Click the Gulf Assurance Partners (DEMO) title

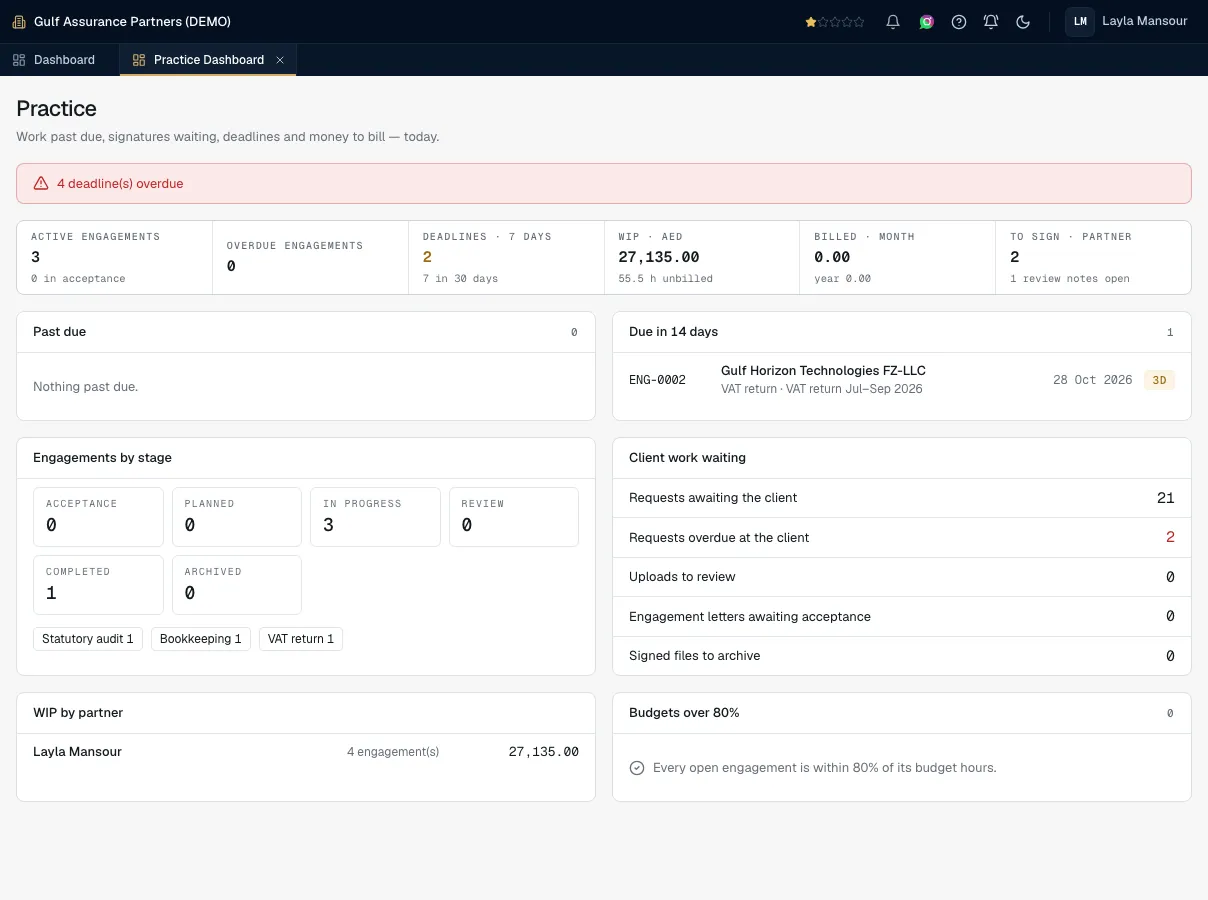coord(132,21)
